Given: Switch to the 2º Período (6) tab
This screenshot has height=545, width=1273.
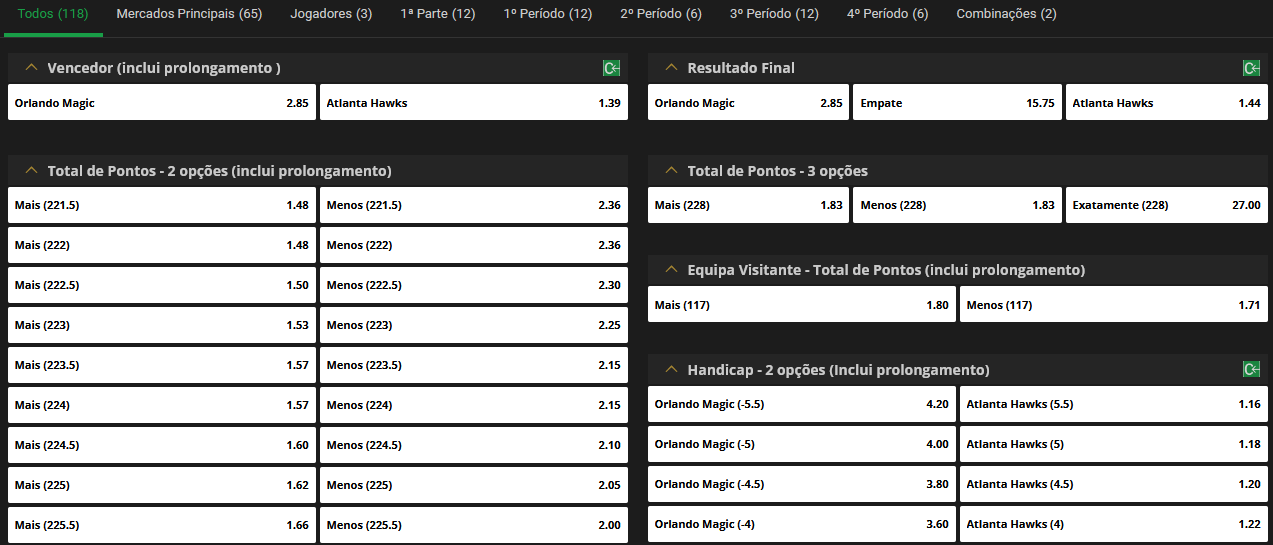Looking at the screenshot, I should [x=661, y=14].
